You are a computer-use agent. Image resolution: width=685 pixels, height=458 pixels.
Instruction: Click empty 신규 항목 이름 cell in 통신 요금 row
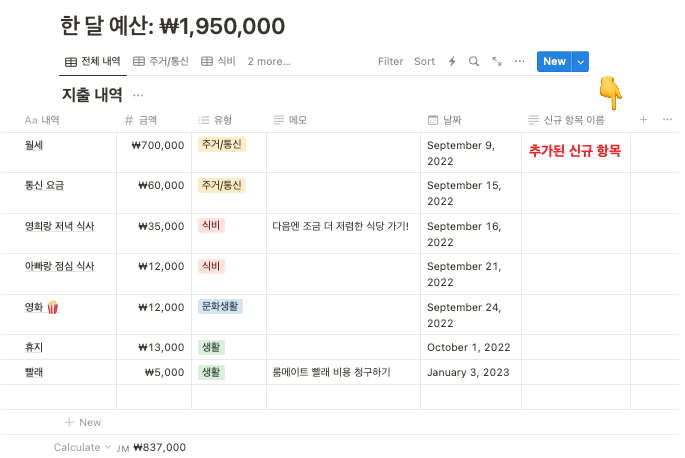point(576,193)
